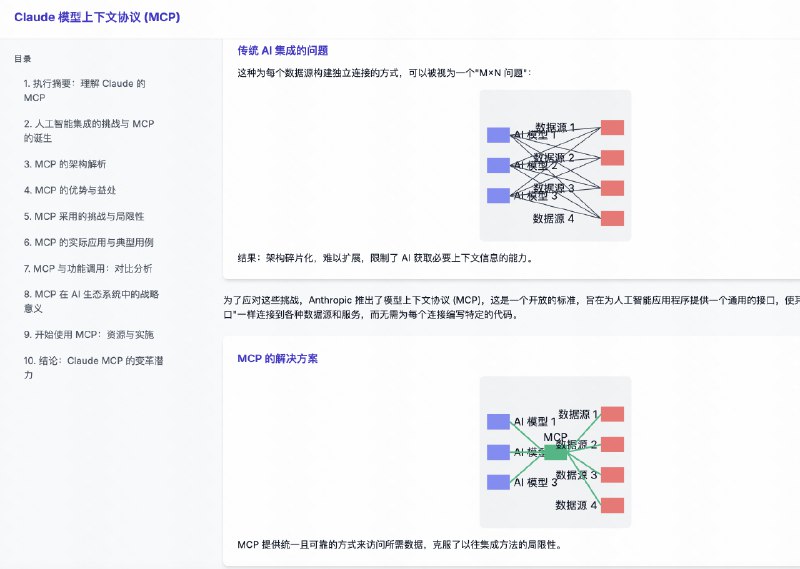Click the heading MCP 的解决方案
Image resolution: width=800 pixels, height=569 pixels.
pos(278,359)
